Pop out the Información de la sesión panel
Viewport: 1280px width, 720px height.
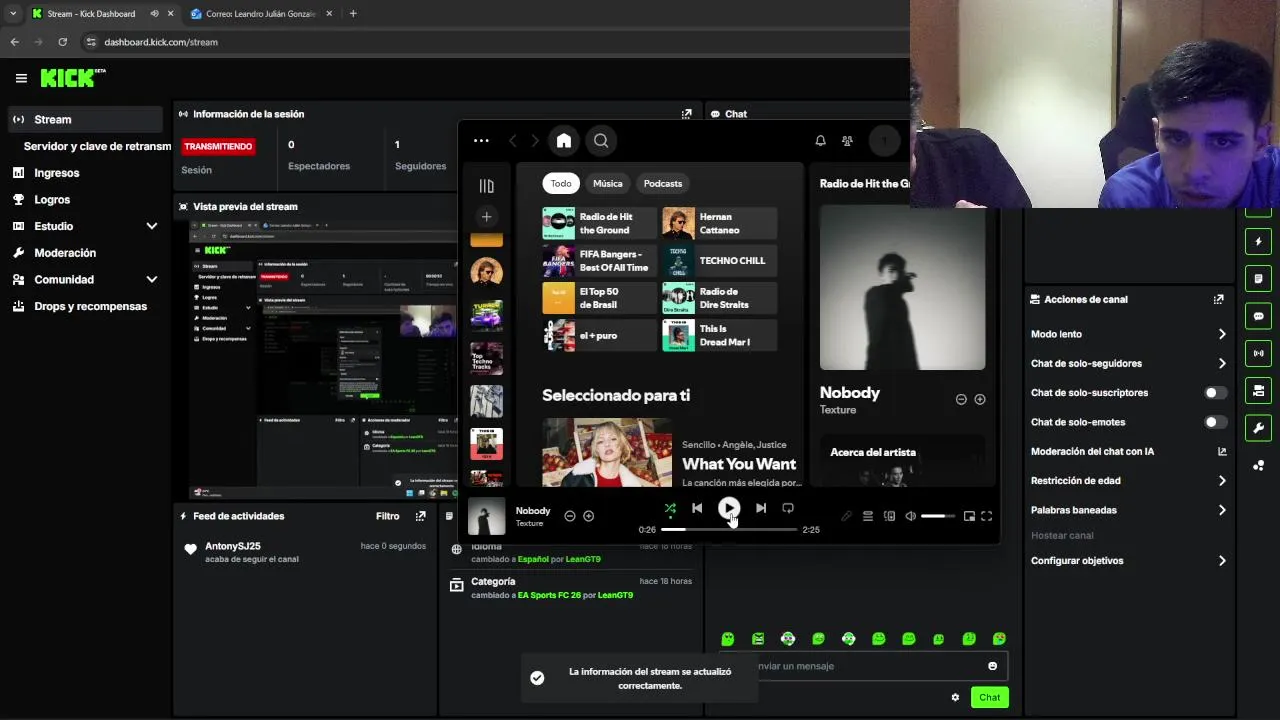tap(686, 114)
